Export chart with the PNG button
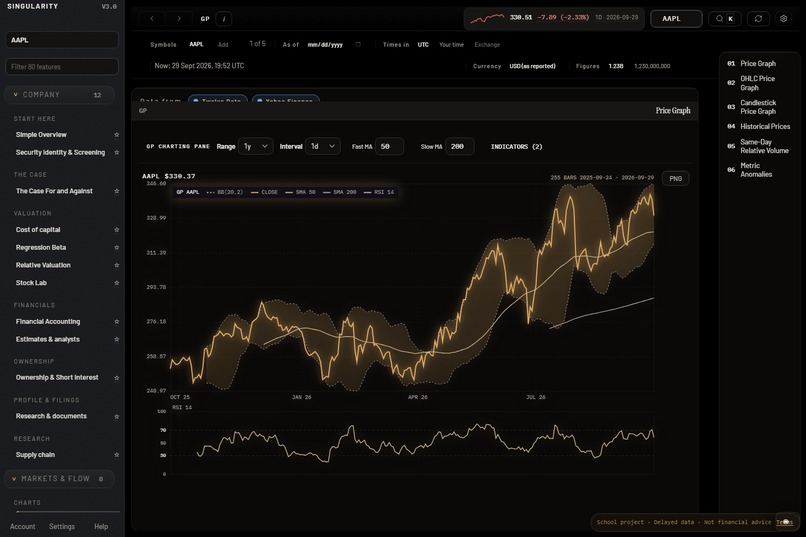 tap(675, 179)
